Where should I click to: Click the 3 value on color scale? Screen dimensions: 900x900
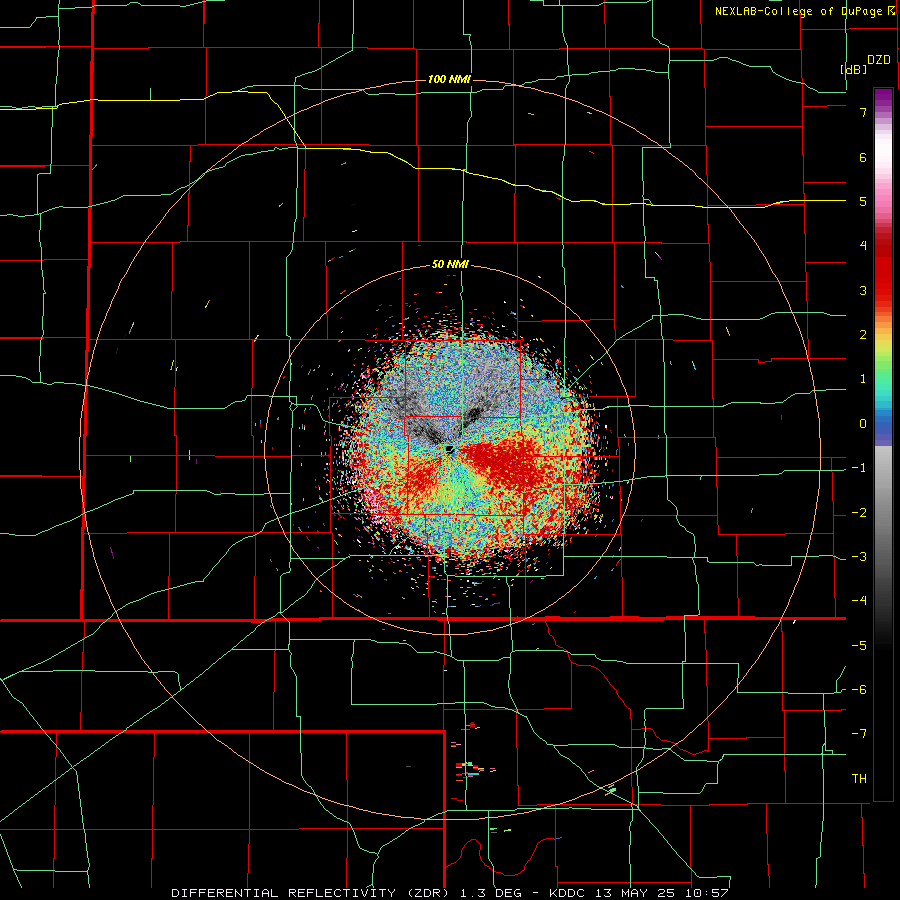(863, 290)
